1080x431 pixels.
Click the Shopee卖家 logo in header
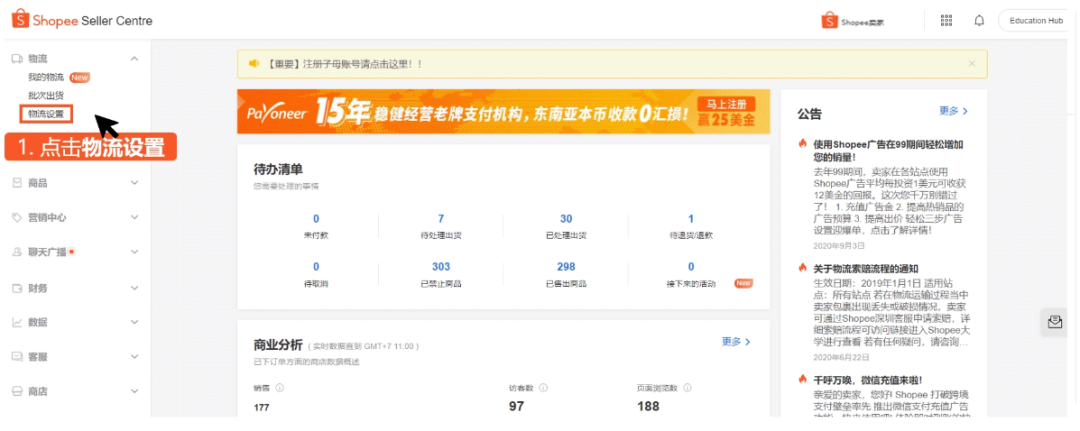point(852,21)
